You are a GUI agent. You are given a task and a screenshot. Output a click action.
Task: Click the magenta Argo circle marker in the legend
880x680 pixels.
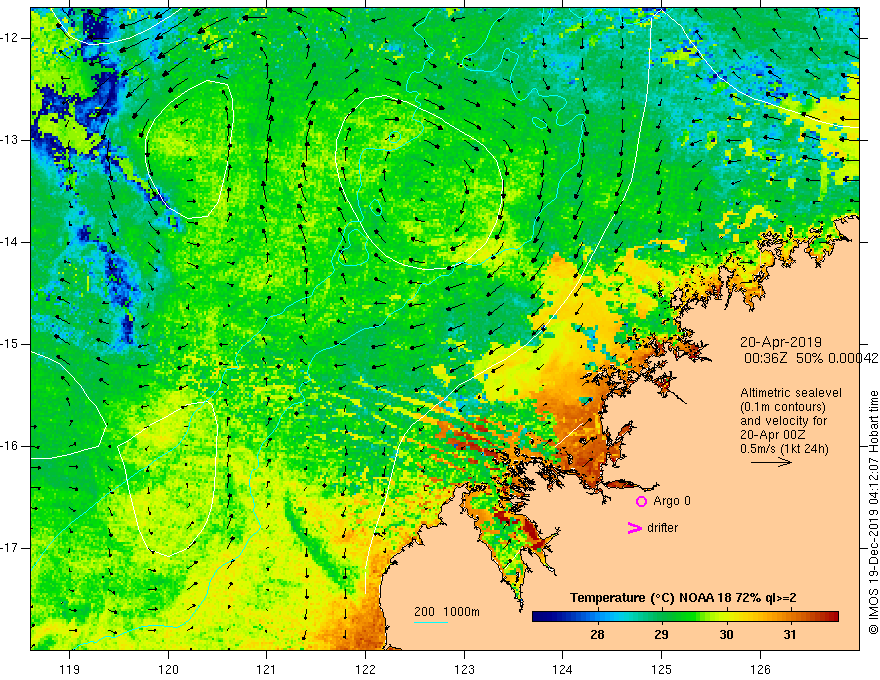pyautogui.click(x=641, y=501)
